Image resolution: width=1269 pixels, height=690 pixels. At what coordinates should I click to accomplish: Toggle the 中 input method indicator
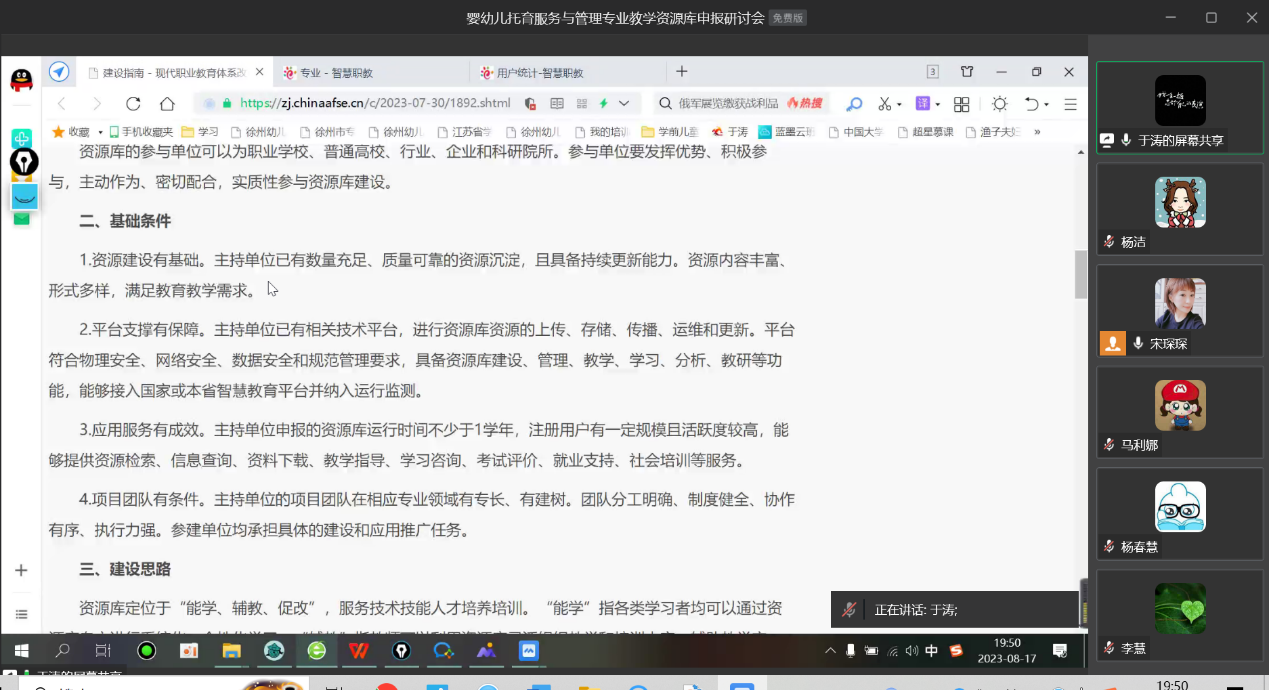931,651
